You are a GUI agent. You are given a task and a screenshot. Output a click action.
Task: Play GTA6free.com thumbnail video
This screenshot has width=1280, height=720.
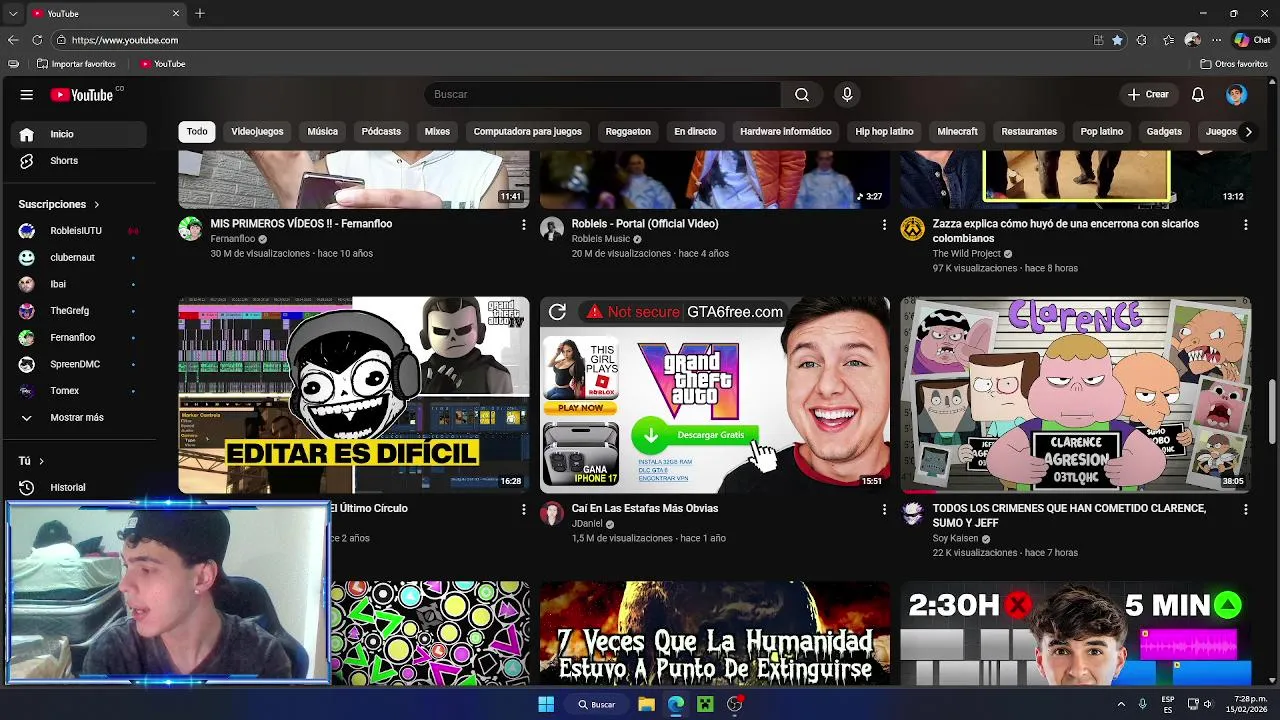[x=715, y=395]
